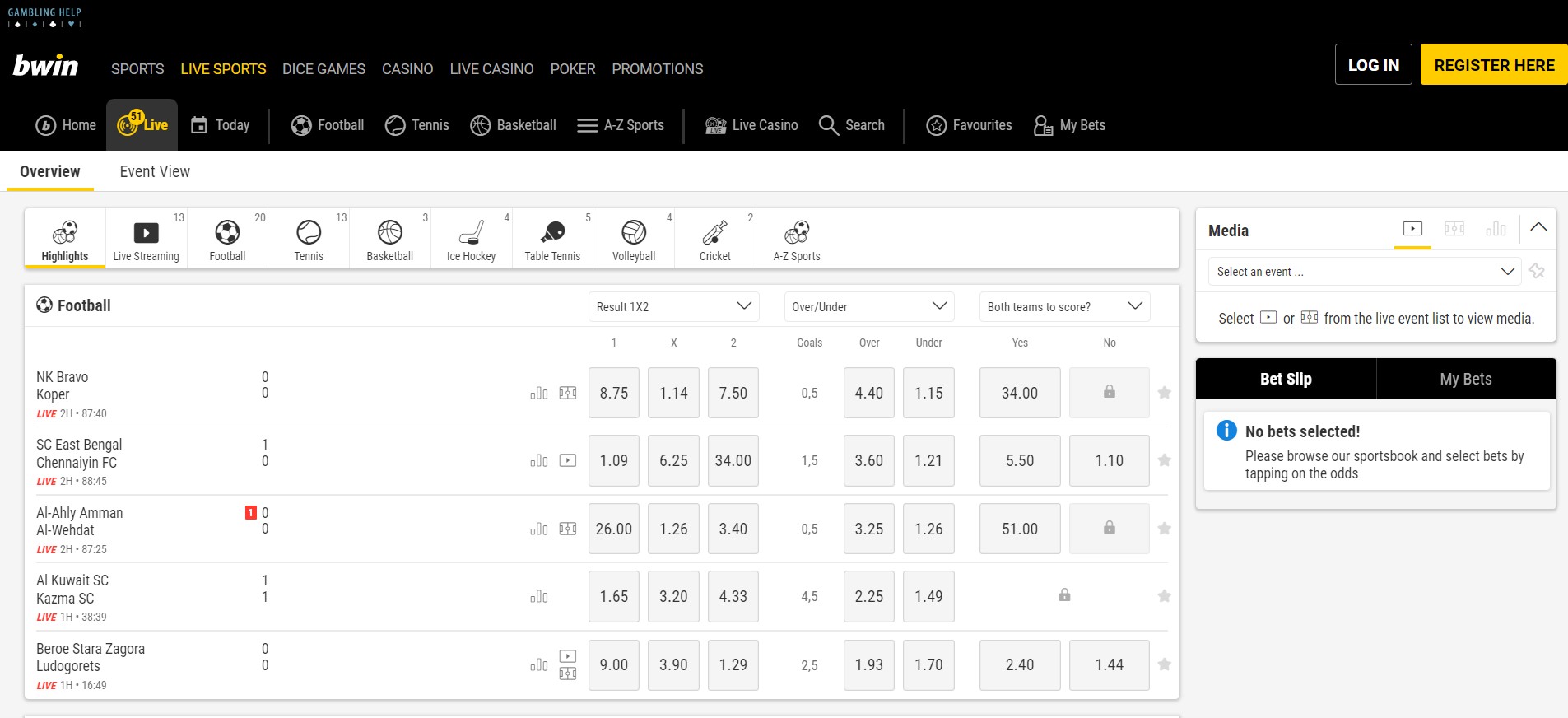The image size is (1568, 718).
Task: Click REGISTER HERE button
Action: pos(1494,64)
